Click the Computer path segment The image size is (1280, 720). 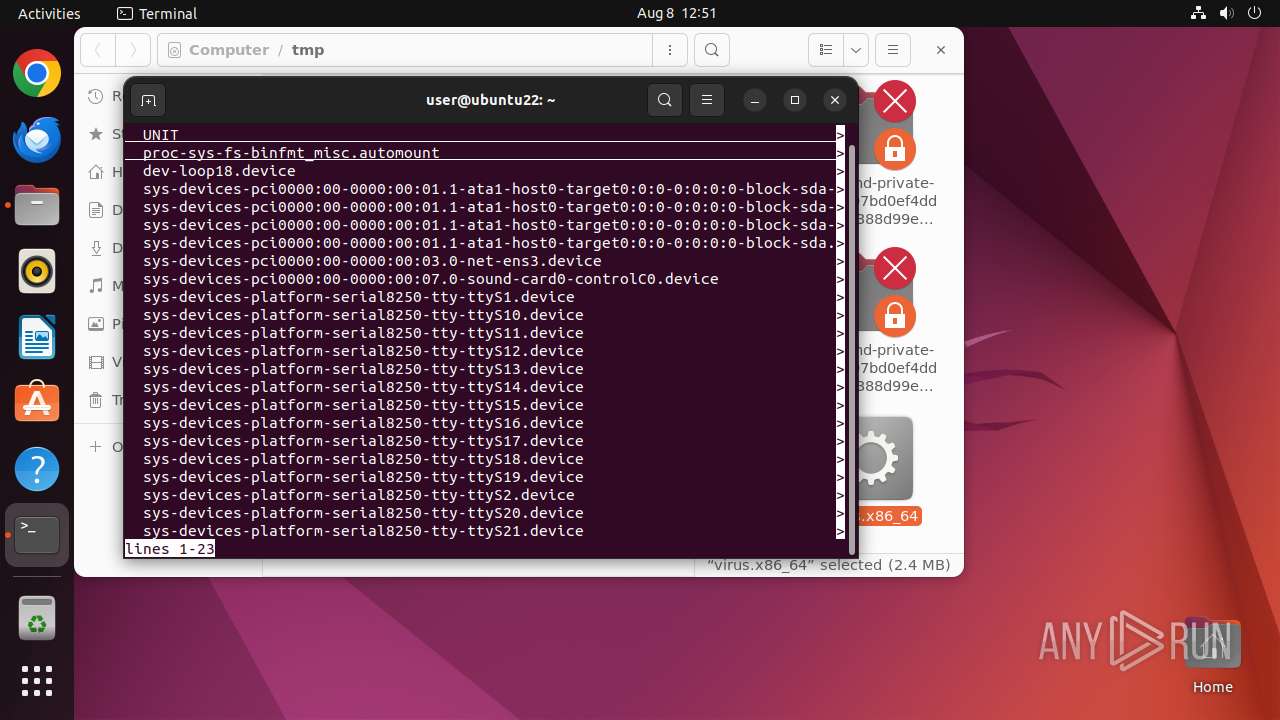click(x=229, y=50)
